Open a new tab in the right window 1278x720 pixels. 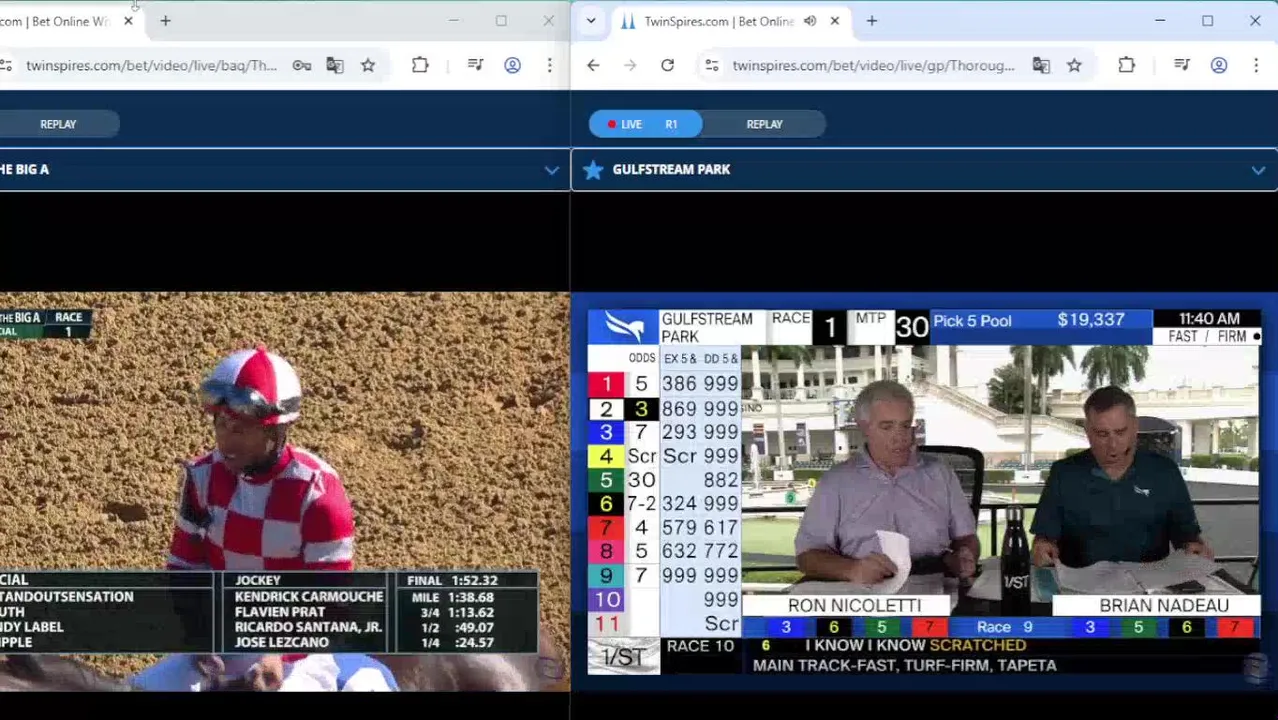click(872, 21)
